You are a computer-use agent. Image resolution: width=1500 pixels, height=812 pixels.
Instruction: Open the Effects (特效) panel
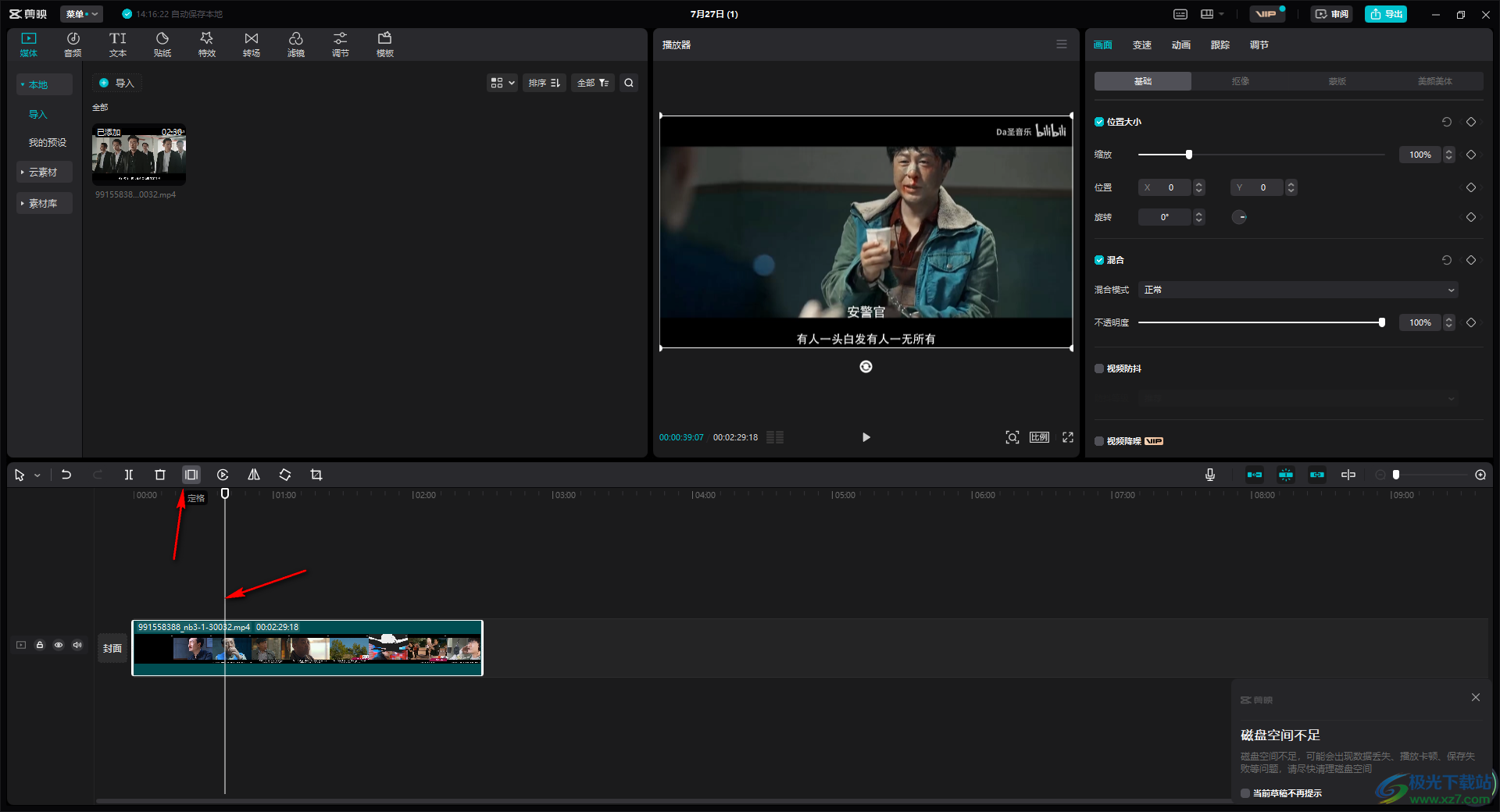[x=207, y=45]
